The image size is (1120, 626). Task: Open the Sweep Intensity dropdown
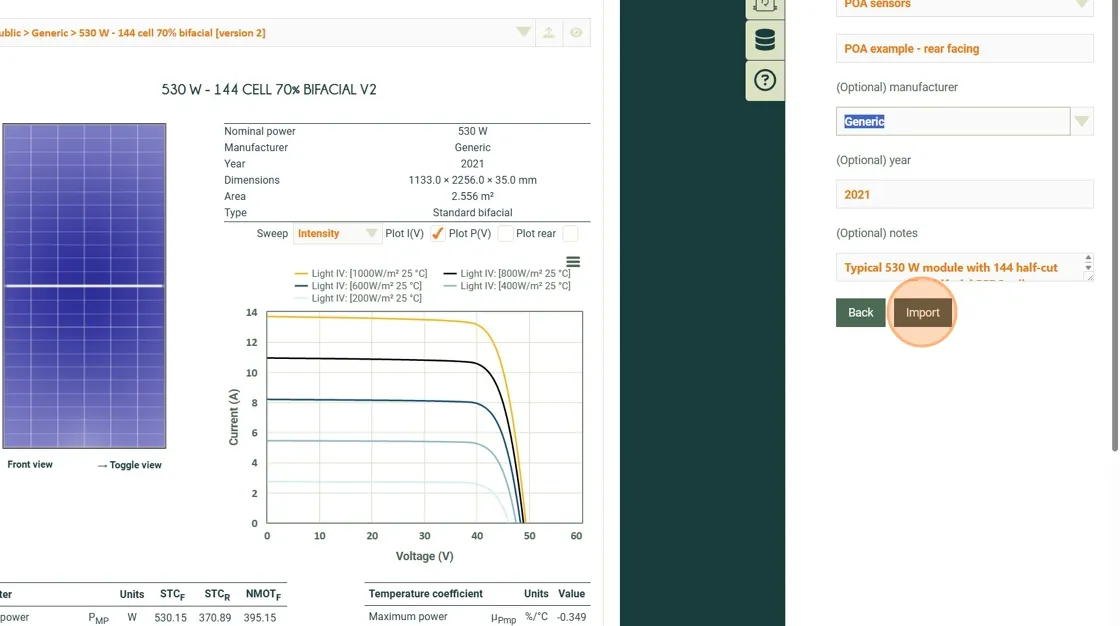337,234
